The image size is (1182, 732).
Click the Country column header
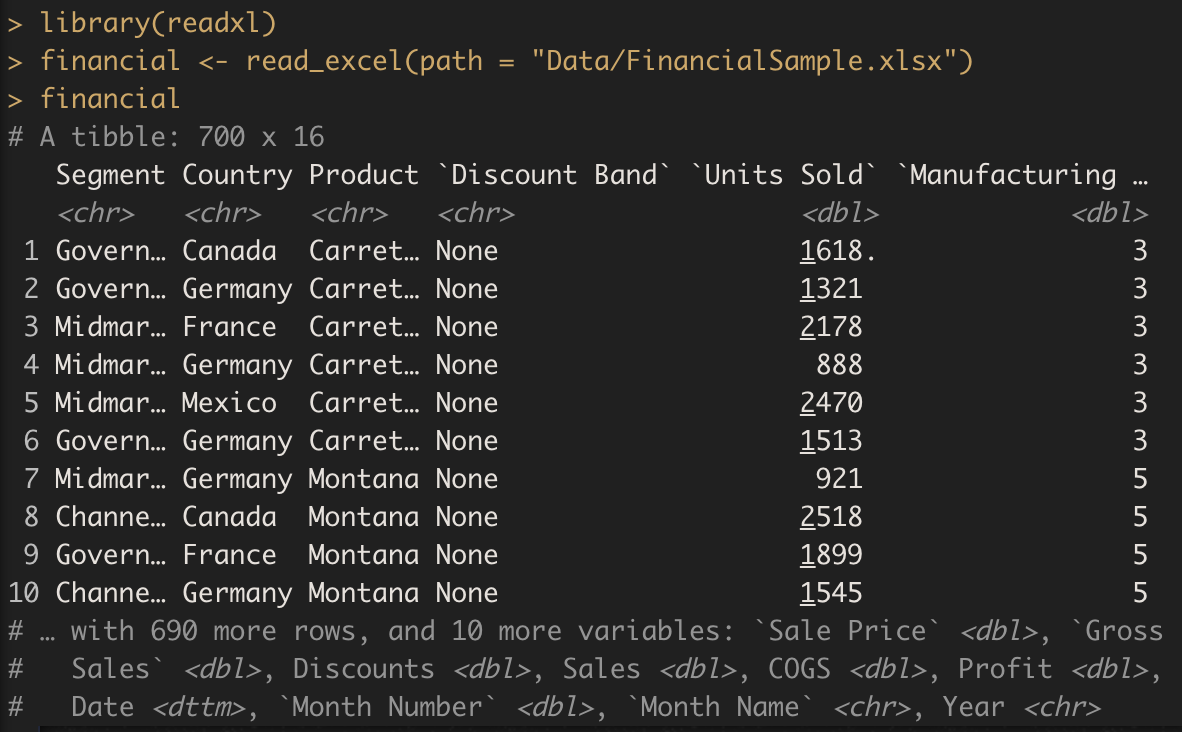tap(237, 175)
